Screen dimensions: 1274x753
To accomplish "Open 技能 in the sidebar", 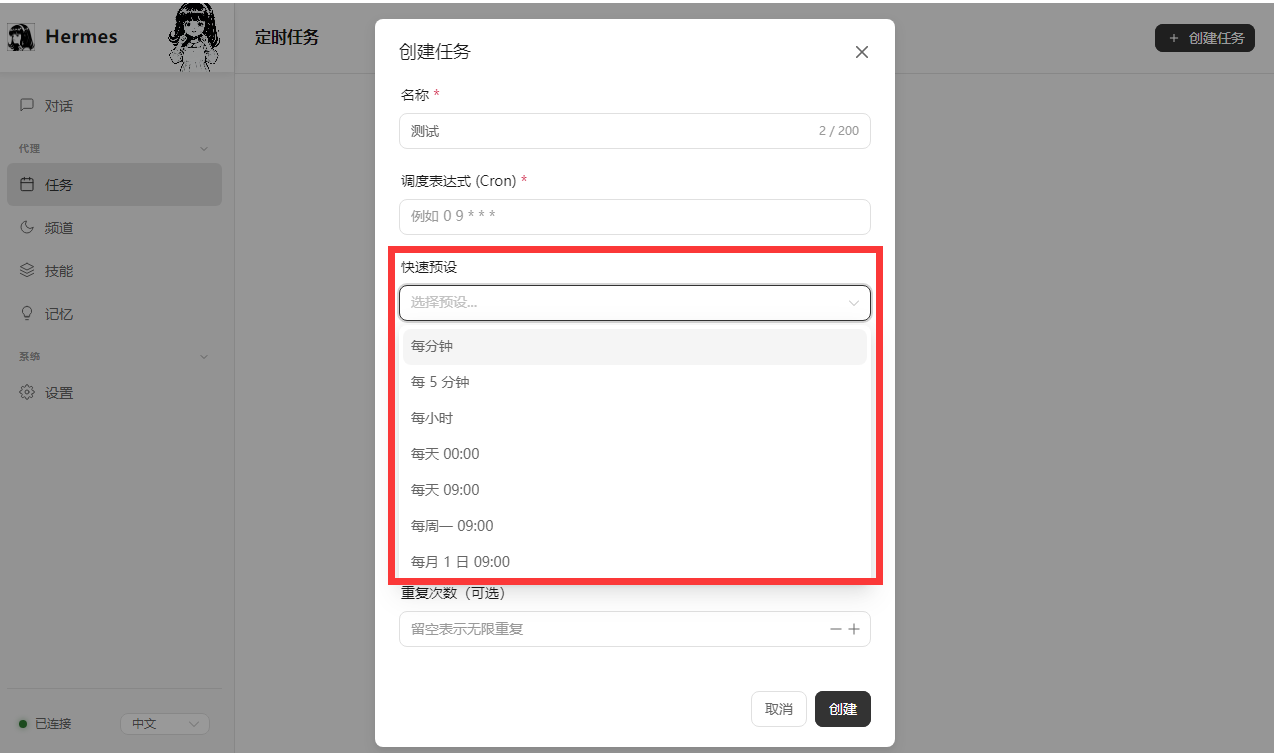I will coord(114,270).
